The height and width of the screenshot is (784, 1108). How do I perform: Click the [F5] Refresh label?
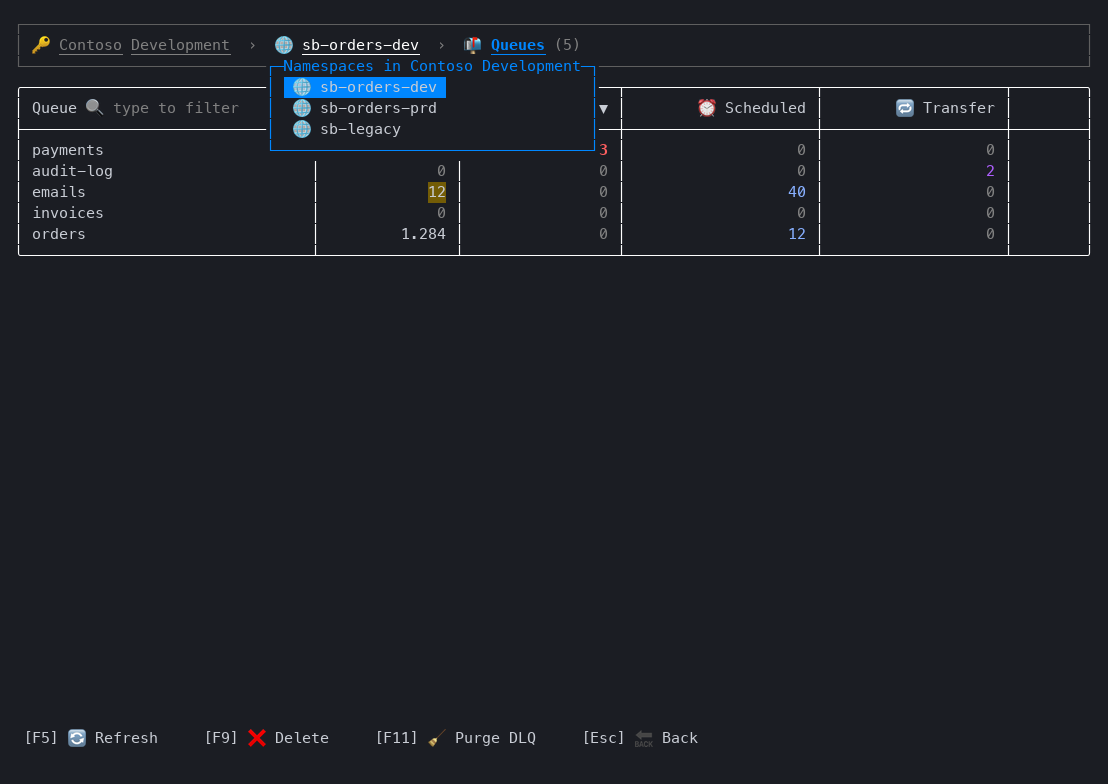point(91,737)
